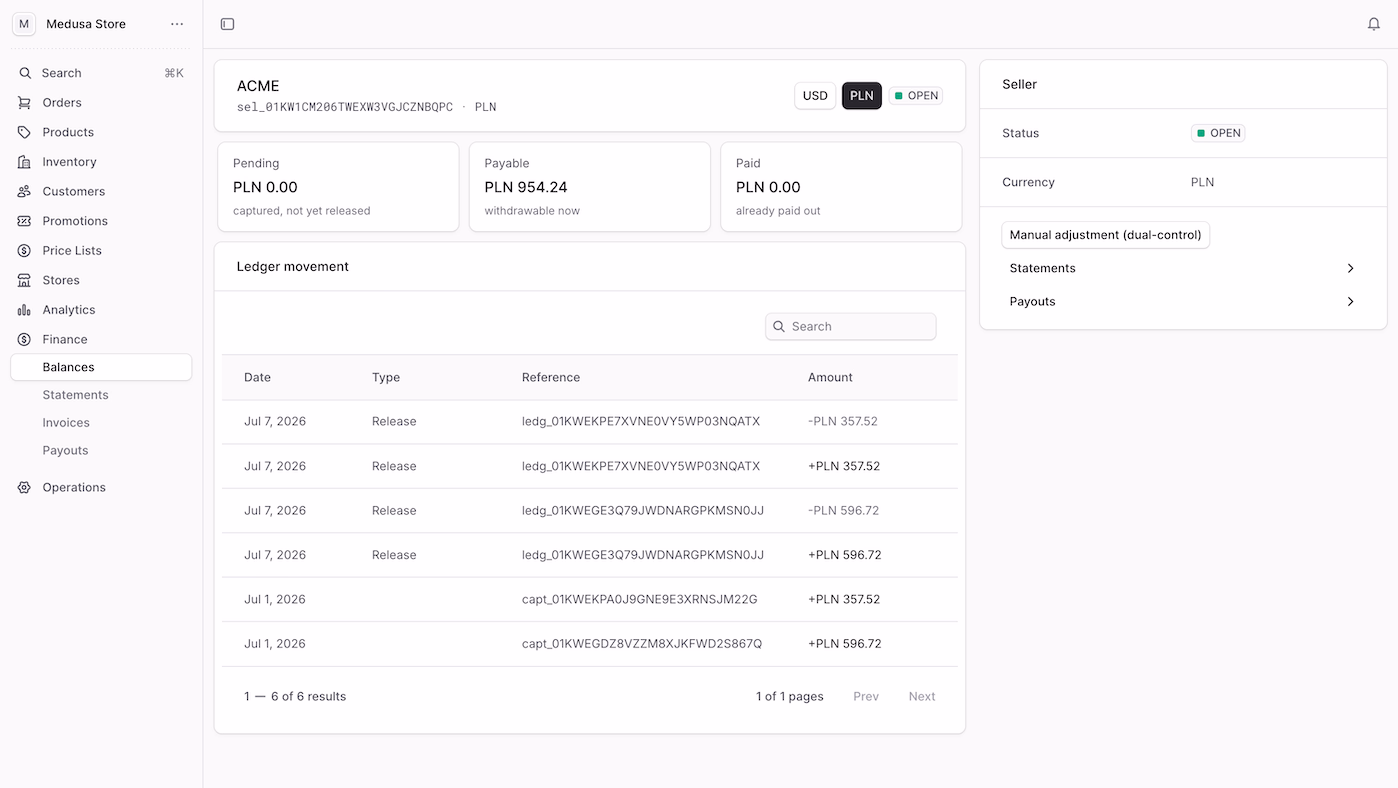Click seller ID sel_01KW1CM206TWEXW3VGJCZNBQPC
The height and width of the screenshot is (788, 1398).
pos(345,107)
